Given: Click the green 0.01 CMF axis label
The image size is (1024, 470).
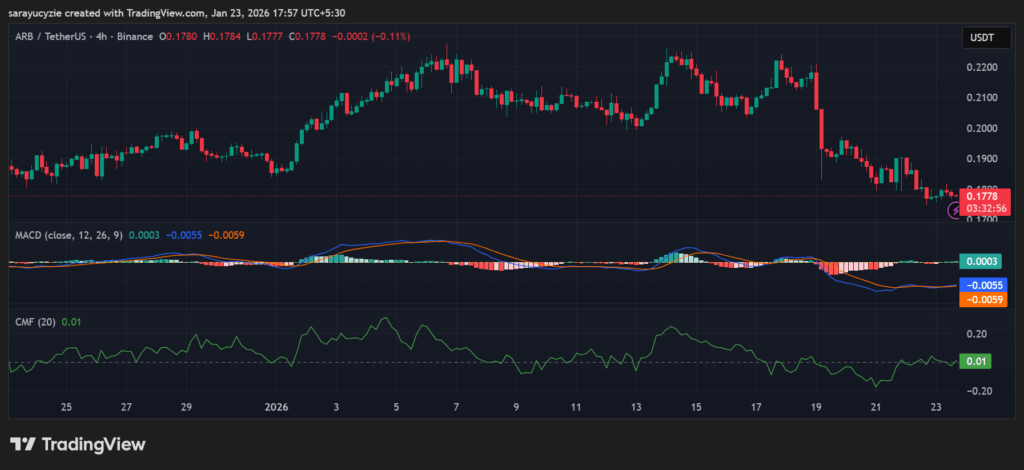Looking at the screenshot, I should [x=975, y=361].
